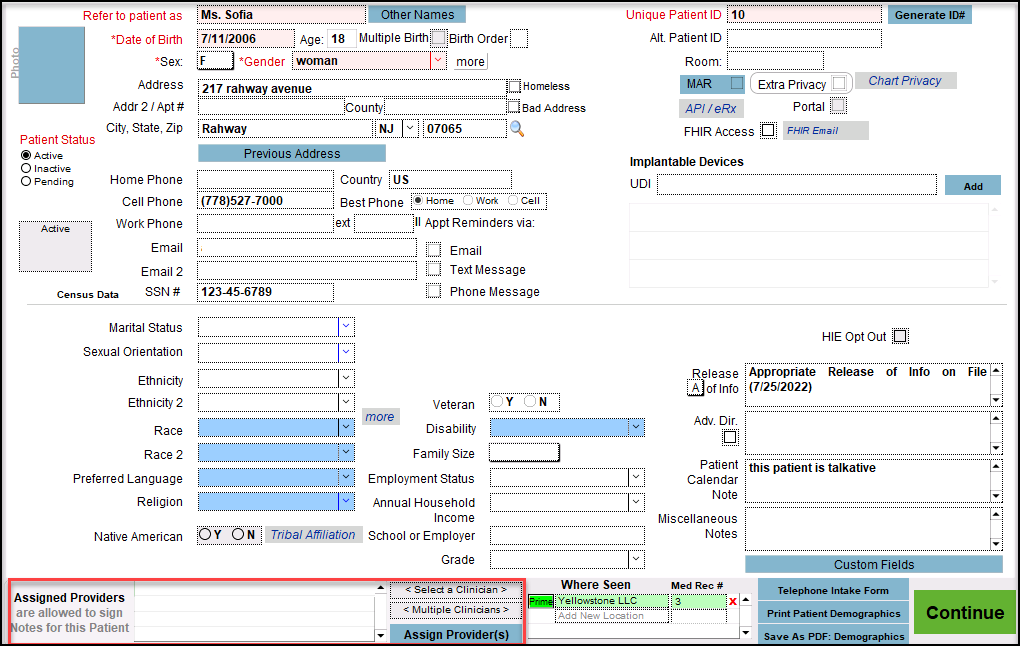This screenshot has width=1020, height=646.
Task: Enable Text Message appointment reminders
Action: pyautogui.click(x=433, y=269)
